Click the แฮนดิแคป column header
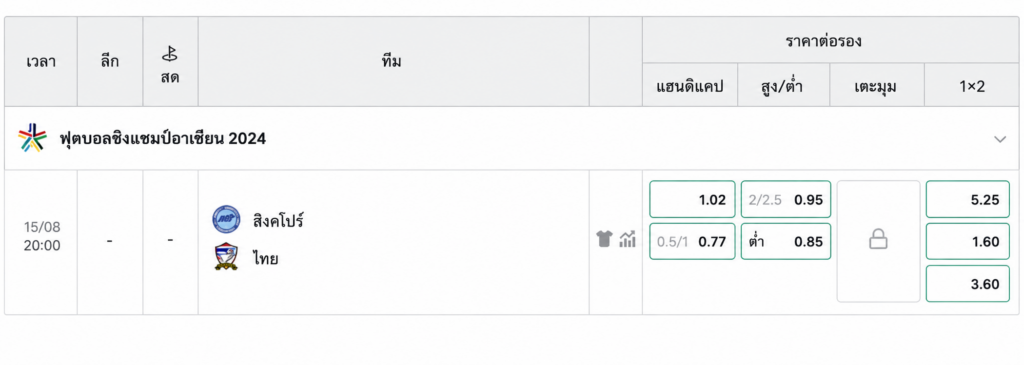Screen dimensions: 1024x365 click(x=690, y=86)
